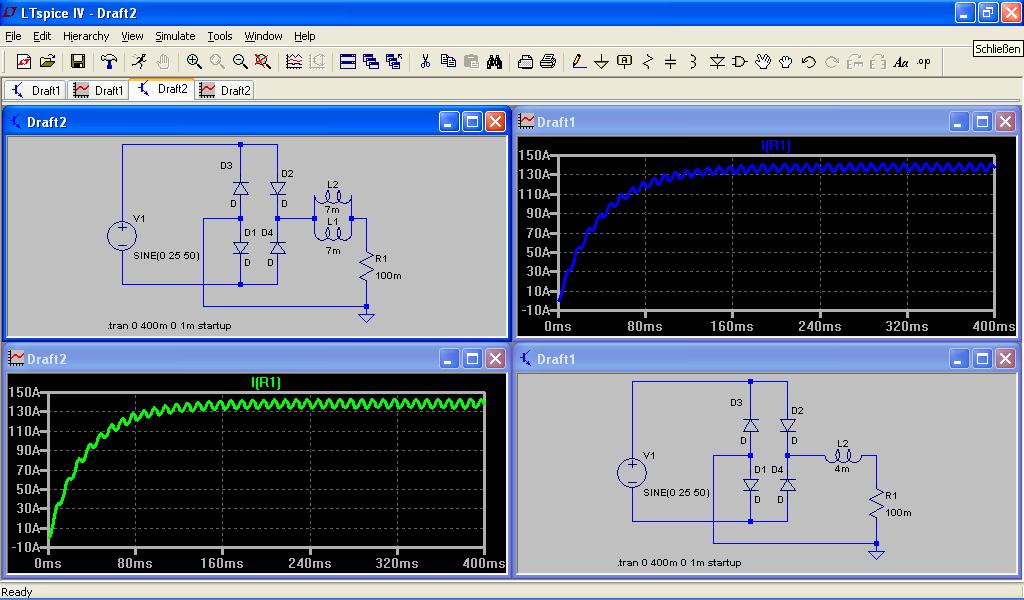
Task: Click the Print icon in toolbar
Action: pos(548,62)
